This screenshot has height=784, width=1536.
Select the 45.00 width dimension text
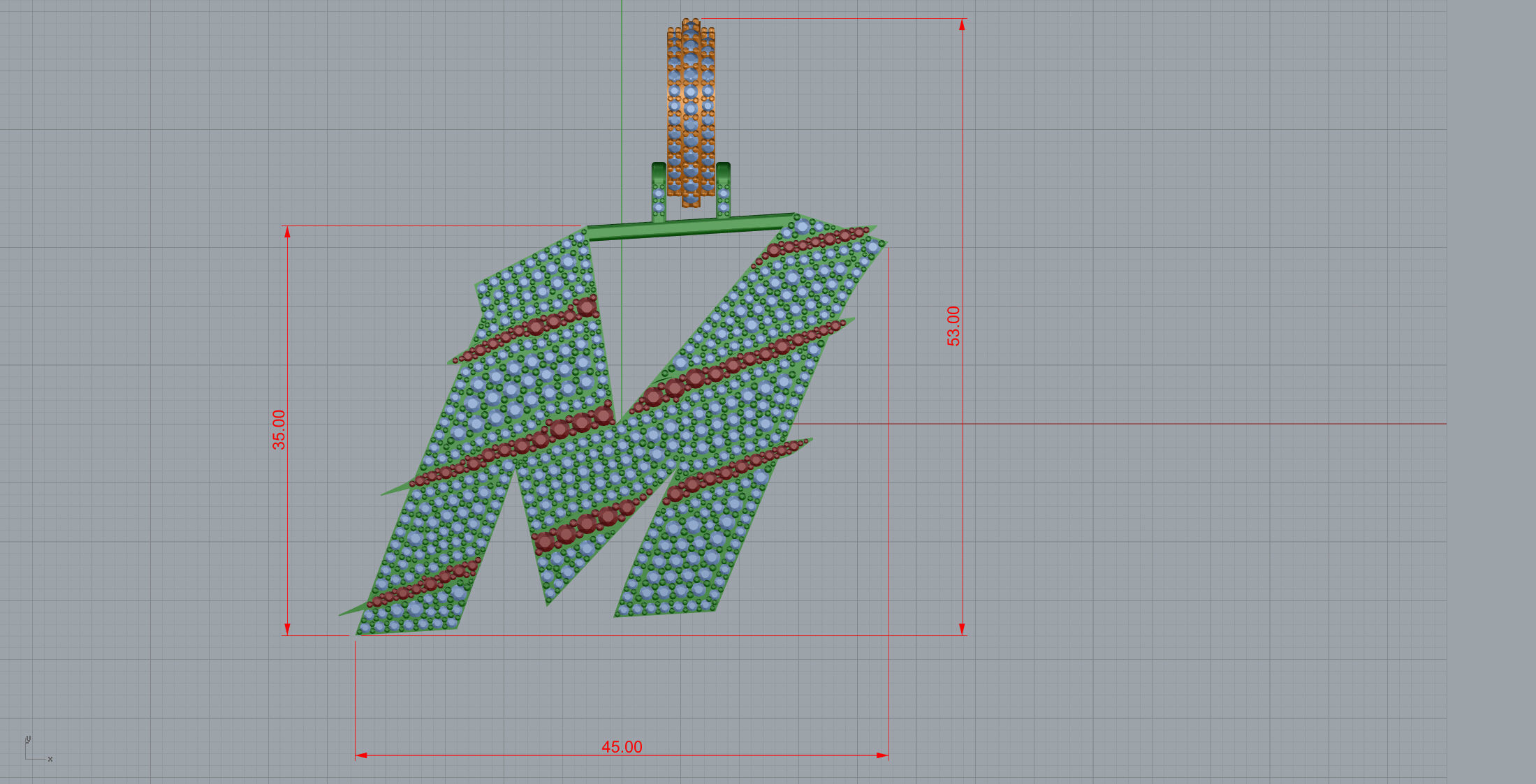pos(622,747)
